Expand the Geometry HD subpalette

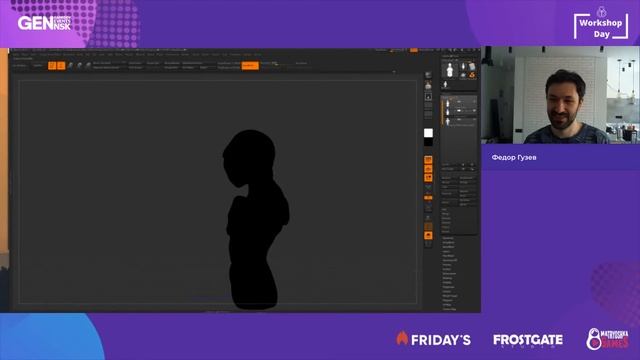coord(450,260)
